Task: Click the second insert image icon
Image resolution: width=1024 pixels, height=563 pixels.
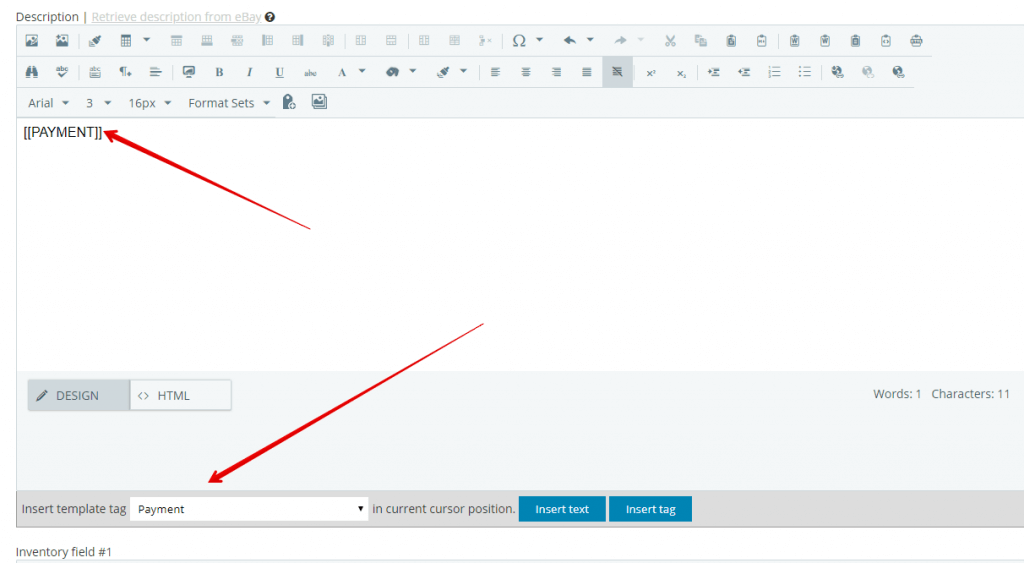Action: pyautogui.click(x=62, y=40)
